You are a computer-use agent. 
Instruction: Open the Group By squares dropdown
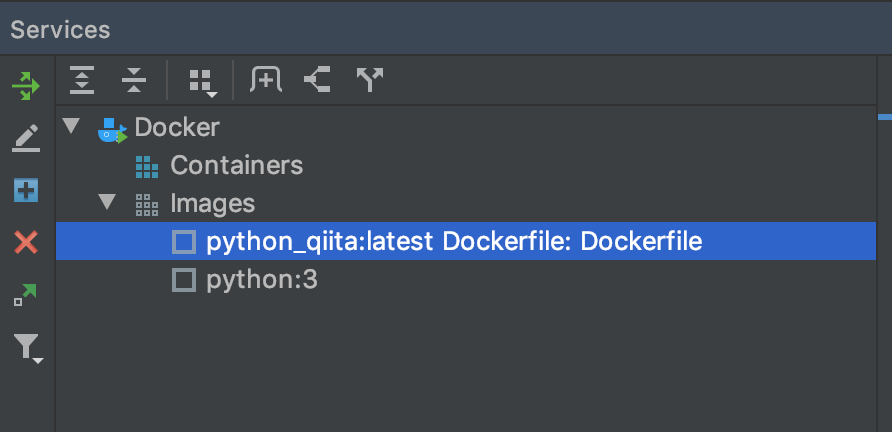203,83
